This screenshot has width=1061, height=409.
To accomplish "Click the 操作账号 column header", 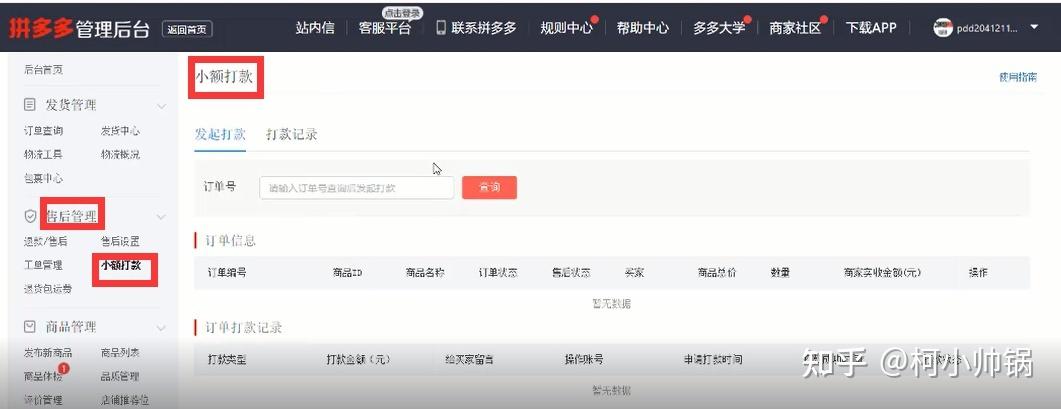I will 584,360.
